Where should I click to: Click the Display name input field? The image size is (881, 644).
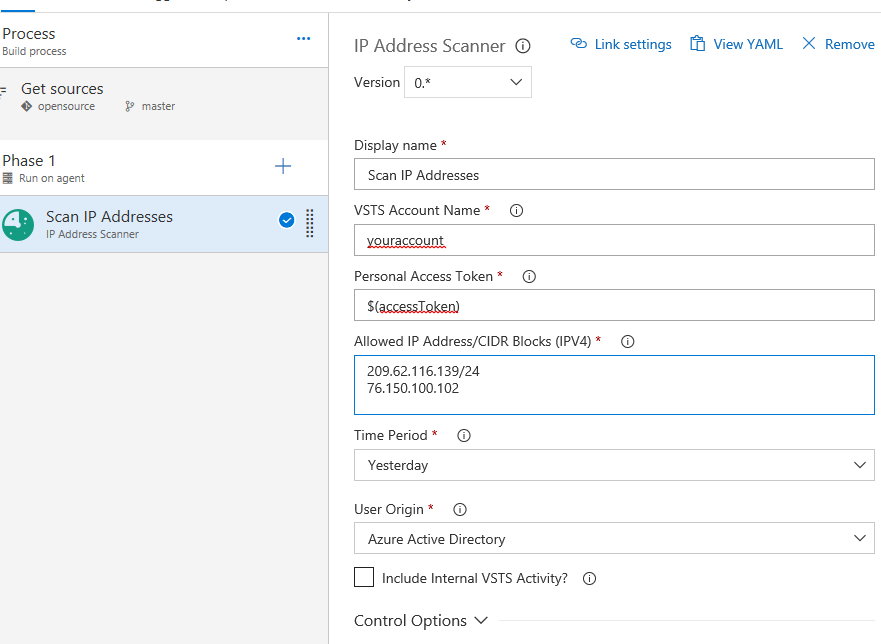tap(614, 174)
